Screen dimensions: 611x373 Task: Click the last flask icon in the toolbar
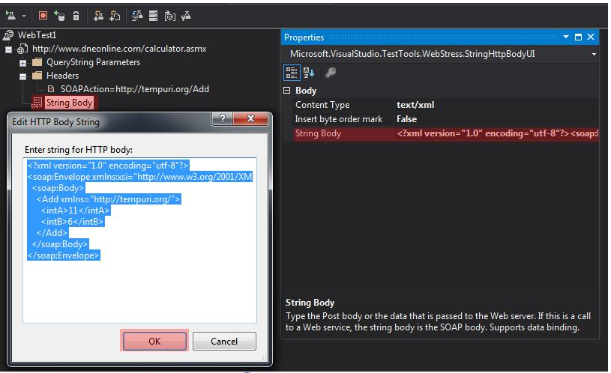click(186, 16)
